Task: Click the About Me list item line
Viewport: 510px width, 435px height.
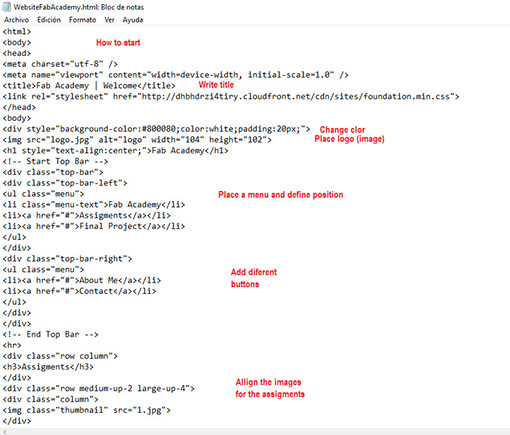Action: 82,280
